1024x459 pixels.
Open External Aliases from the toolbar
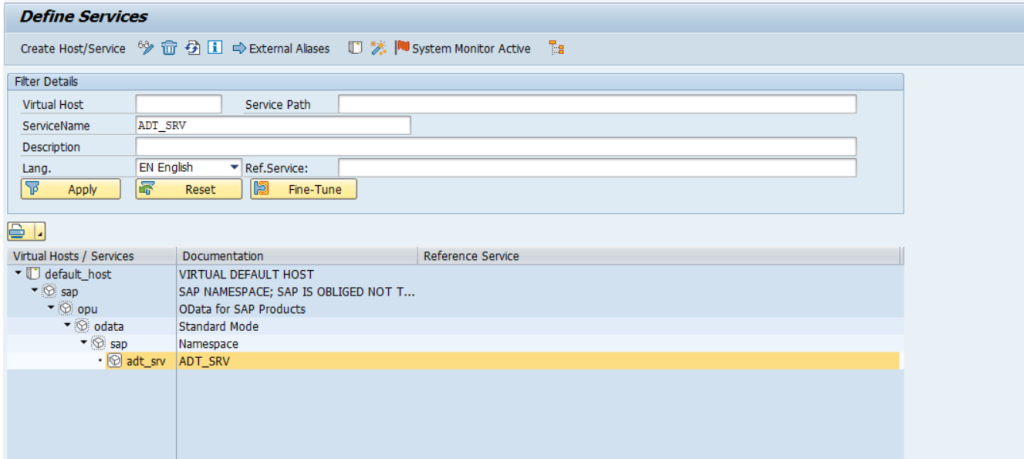coord(281,48)
